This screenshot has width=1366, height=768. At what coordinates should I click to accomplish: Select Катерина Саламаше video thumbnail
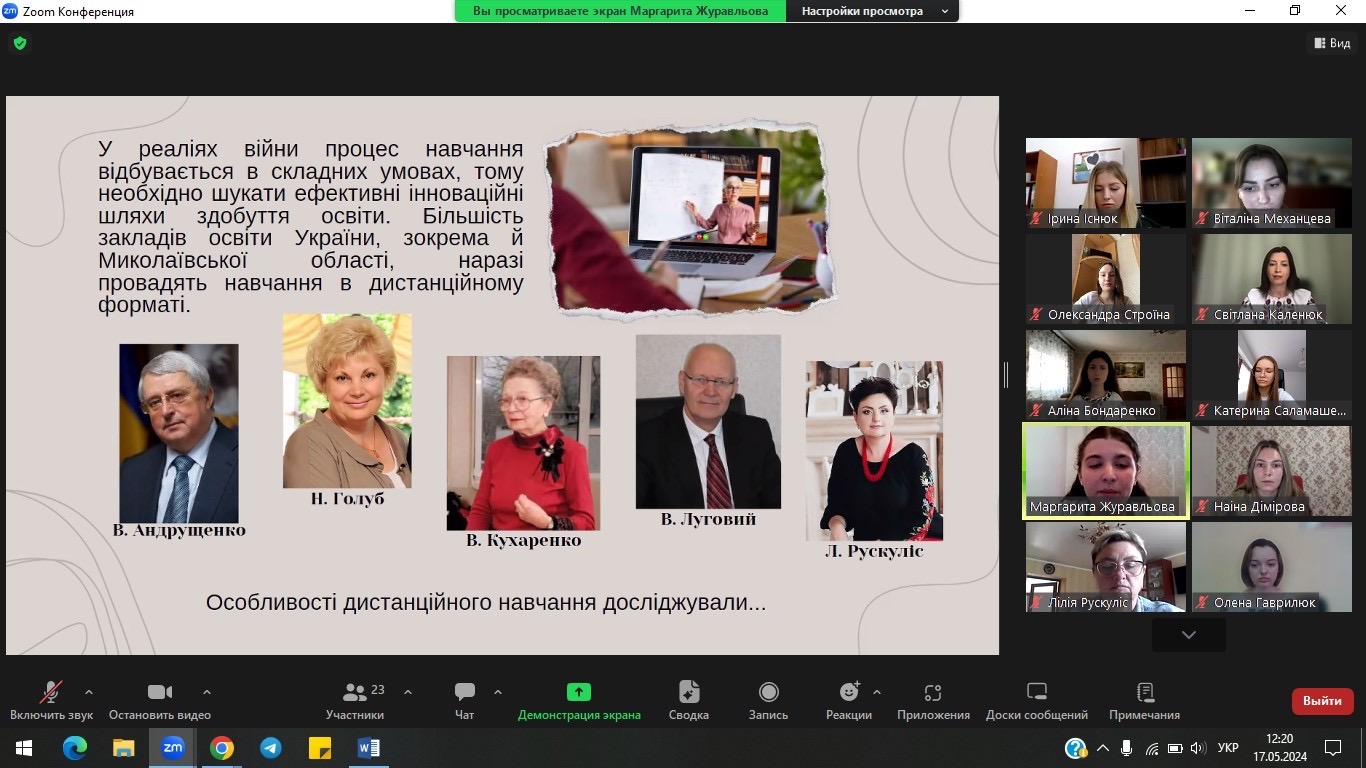click(x=1272, y=375)
